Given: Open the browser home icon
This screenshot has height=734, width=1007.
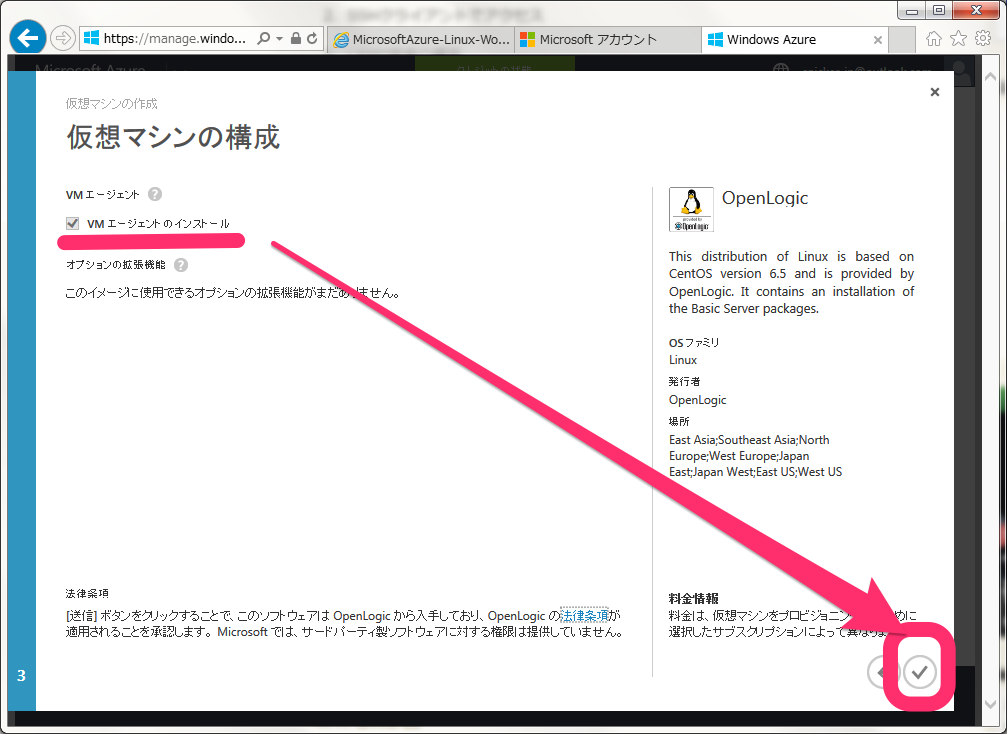Looking at the screenshot, I should point(934,39).
